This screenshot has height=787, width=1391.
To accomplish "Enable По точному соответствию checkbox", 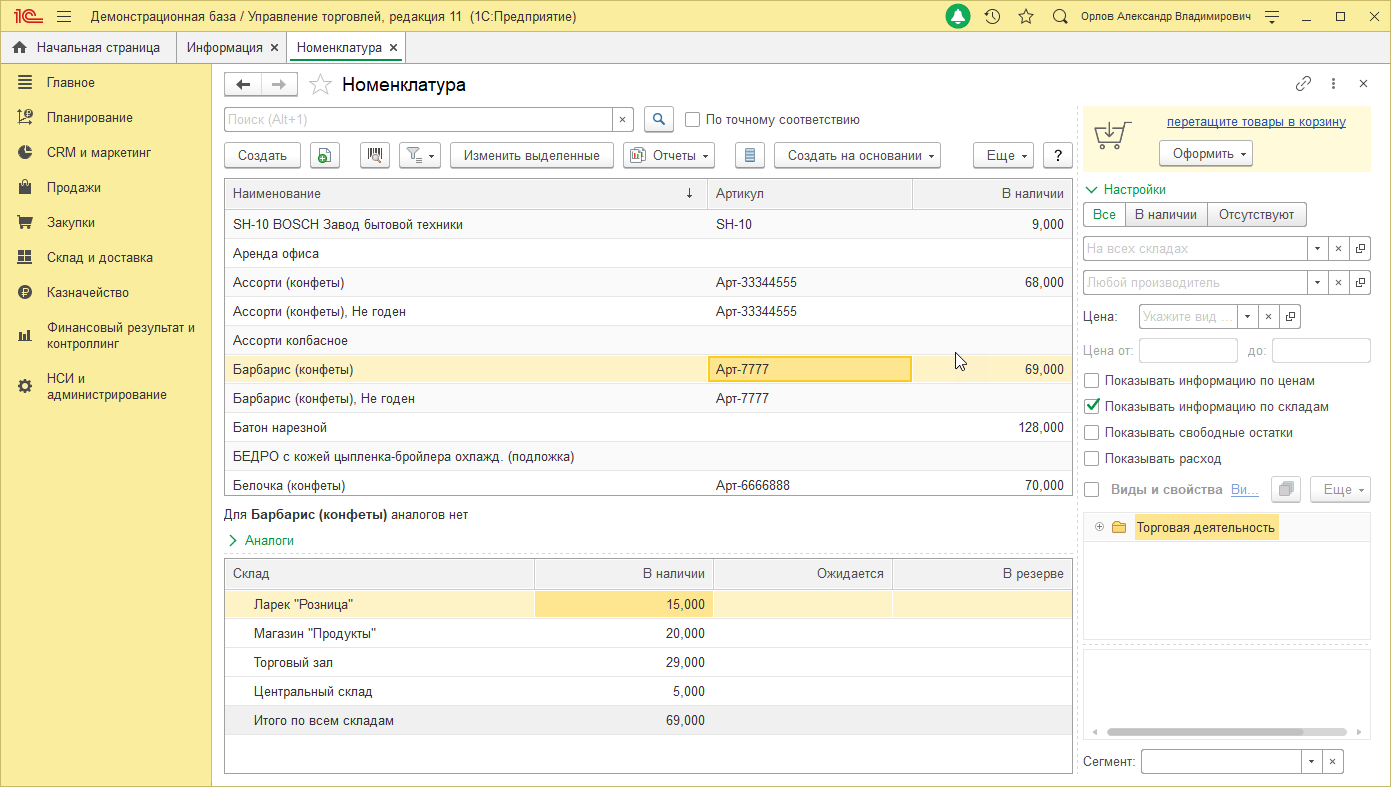I will coord(692,120).
